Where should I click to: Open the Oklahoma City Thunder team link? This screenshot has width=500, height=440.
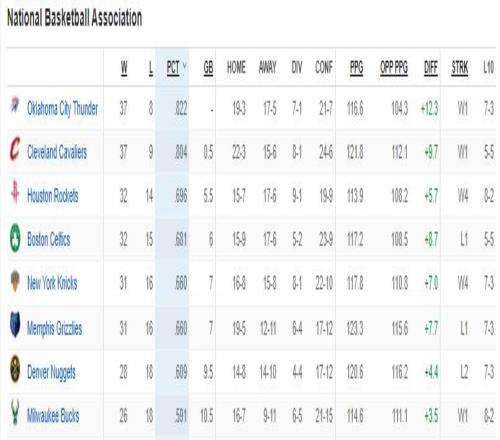(62, 109)
